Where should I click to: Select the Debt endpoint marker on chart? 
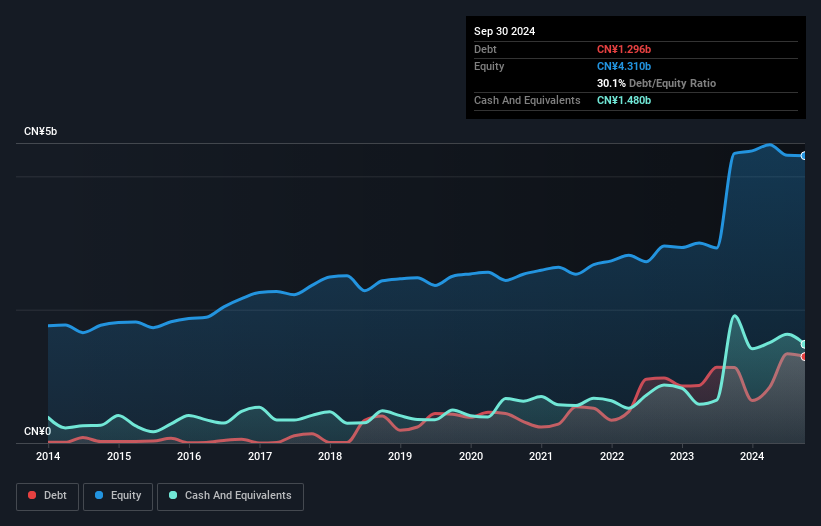[x=804, y=356]
